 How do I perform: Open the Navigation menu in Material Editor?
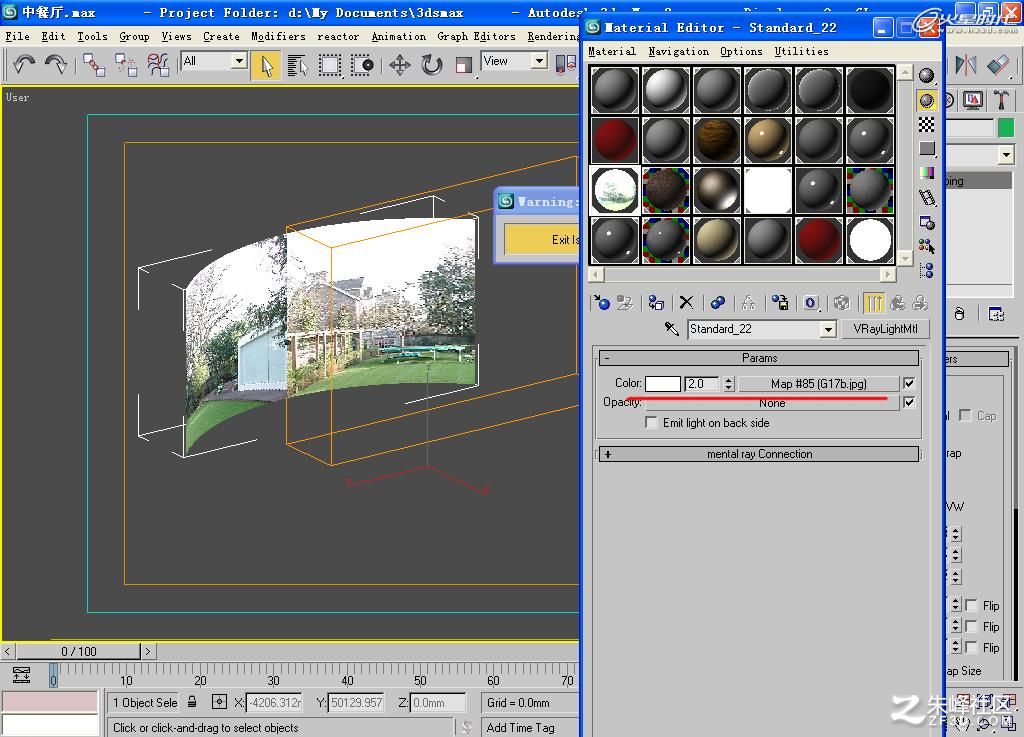tap(679, 51)
